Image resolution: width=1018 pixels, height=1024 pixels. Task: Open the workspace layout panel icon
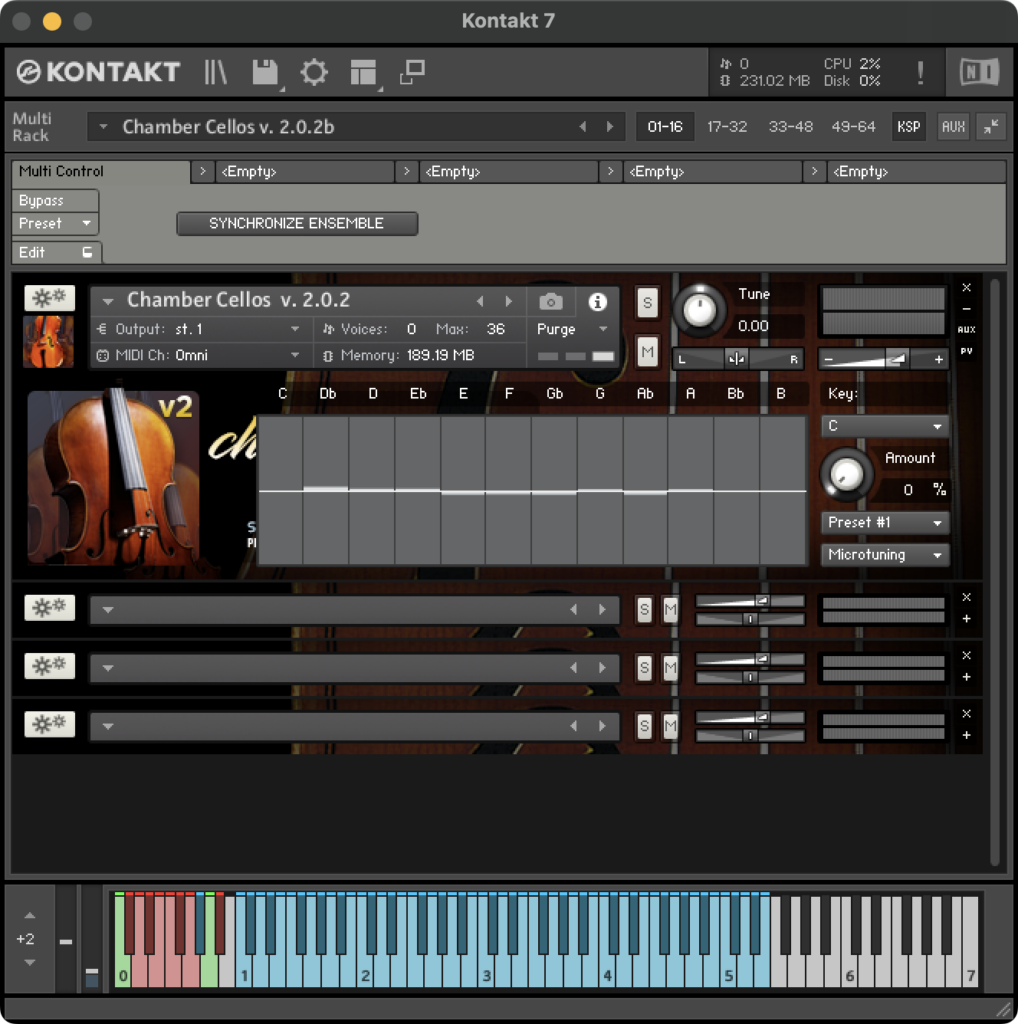coord(363,72)
